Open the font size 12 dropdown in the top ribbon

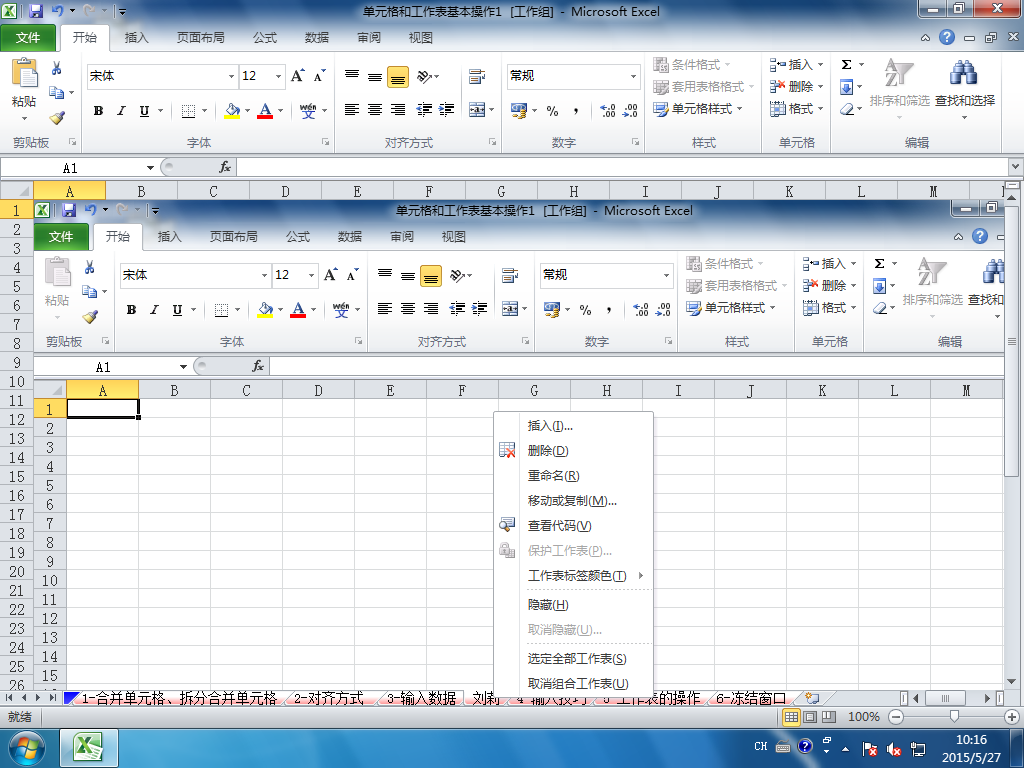click(278, 76)
